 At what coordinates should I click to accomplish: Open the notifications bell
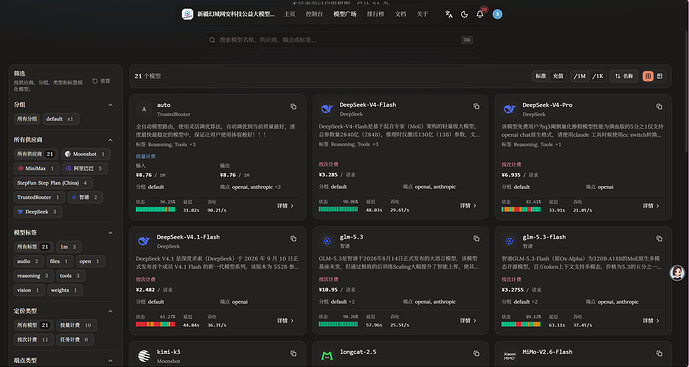coord(480,14)
